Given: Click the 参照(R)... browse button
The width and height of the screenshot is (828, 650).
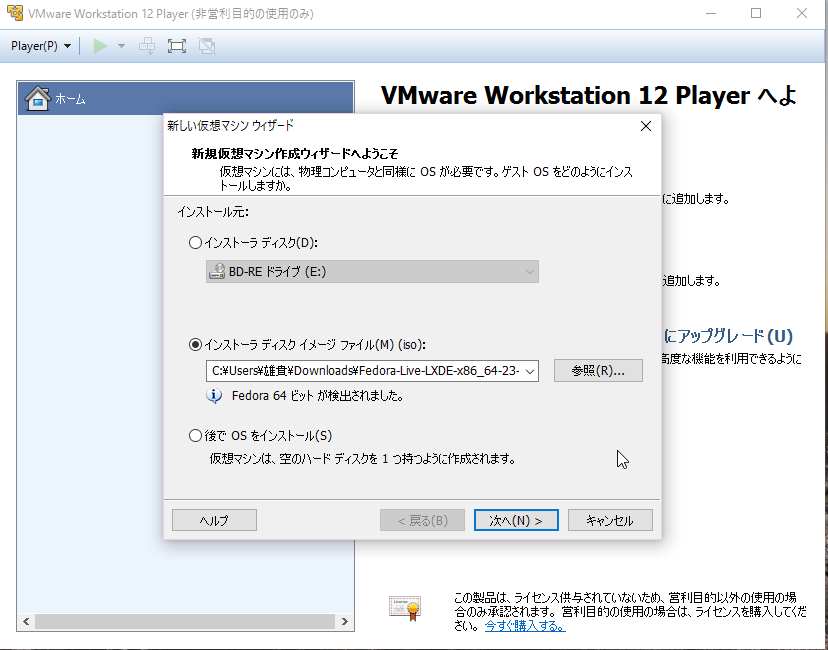Looking at the screenshot, I should [x=598, y=371].
